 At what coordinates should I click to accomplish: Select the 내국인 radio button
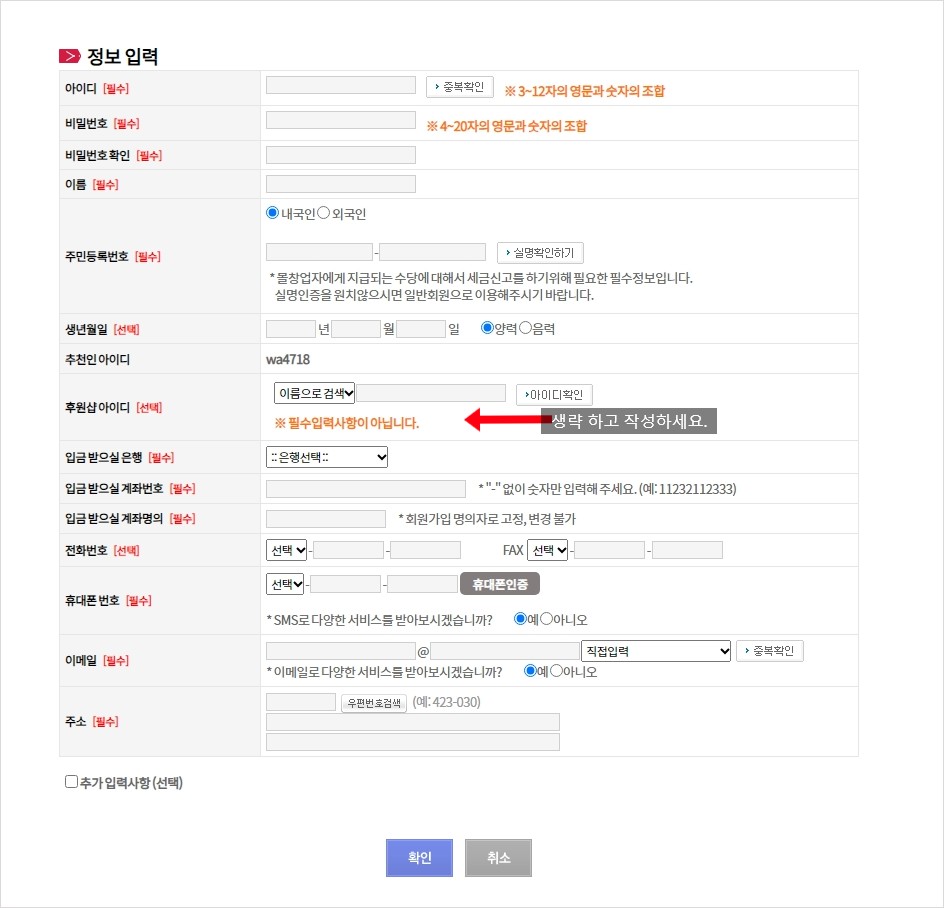click(x=272, y=213)
